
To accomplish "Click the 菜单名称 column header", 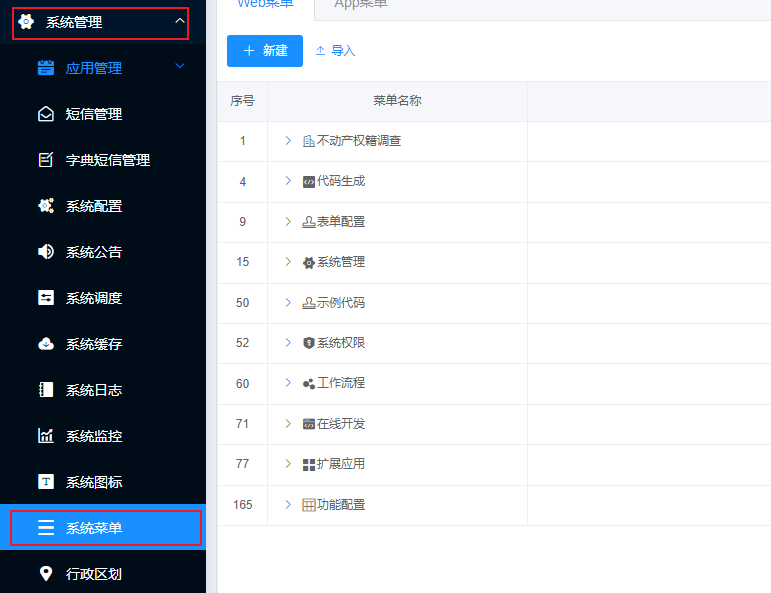I will point(397,101).
